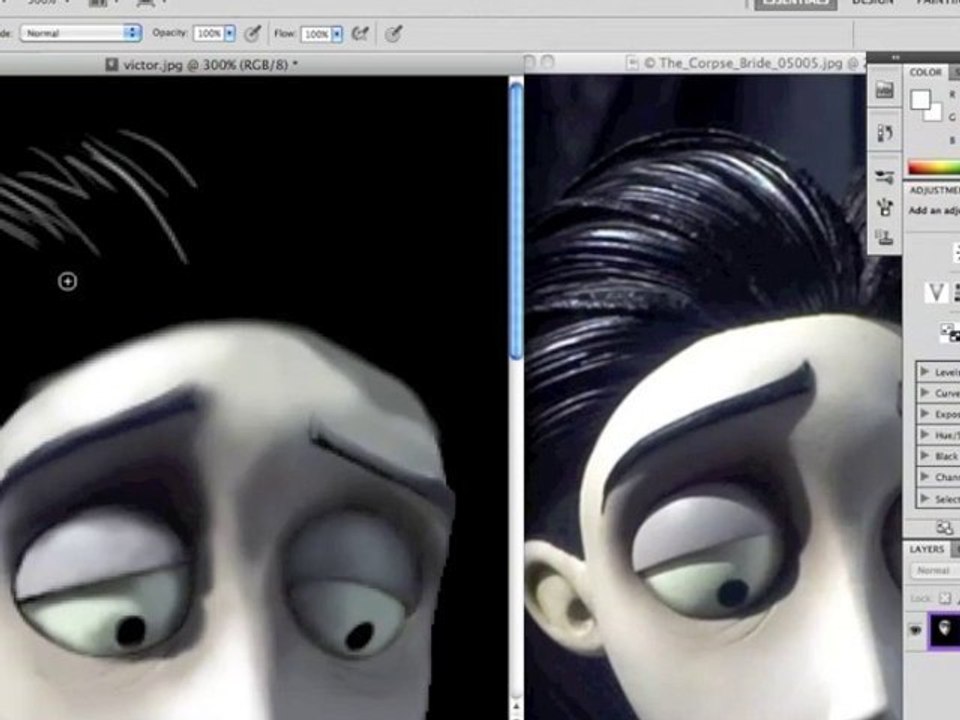This screenshot has height=720, width=960.
Task: Enable airbrush mode icon next to Flow
Action: (360, 34)
